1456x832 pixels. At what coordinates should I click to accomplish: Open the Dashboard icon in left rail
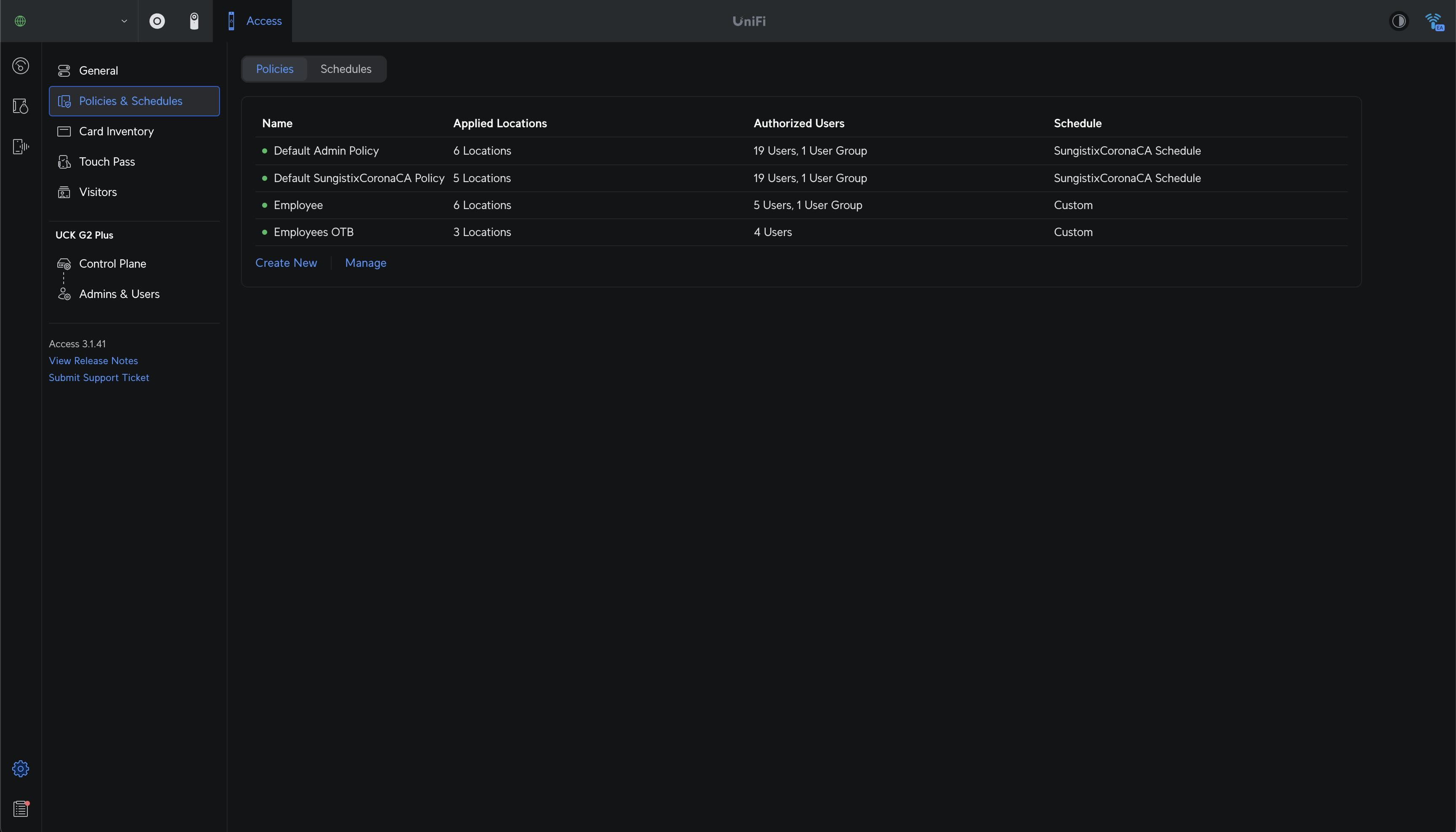21,66
